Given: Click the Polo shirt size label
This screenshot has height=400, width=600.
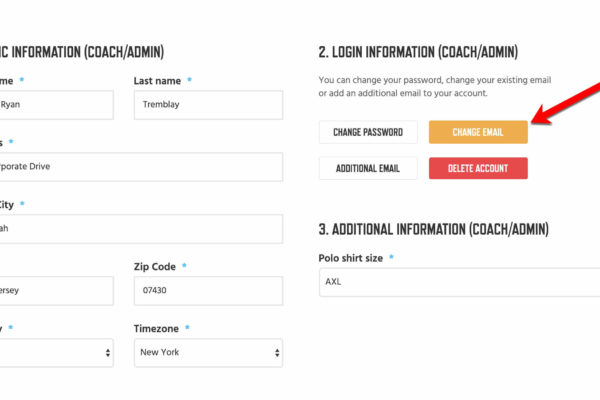Looking at the screenshot, I should (350, 258).
